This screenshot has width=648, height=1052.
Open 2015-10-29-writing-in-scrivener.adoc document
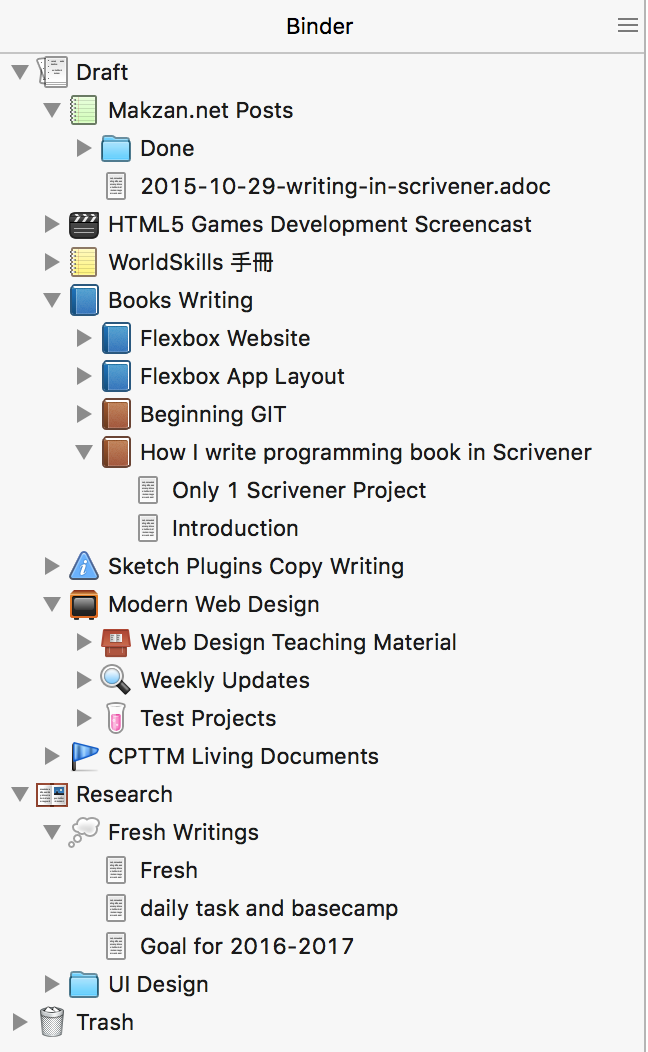pyautogui.click(x=345, y=186)
